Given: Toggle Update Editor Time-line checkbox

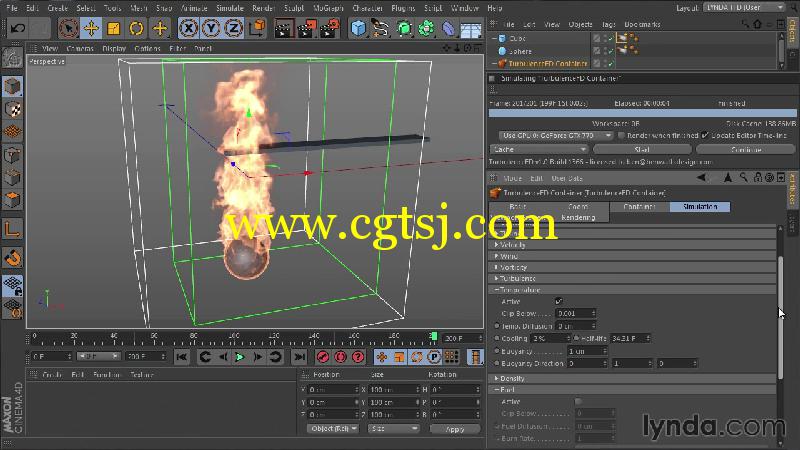Looking at the screenshot, I should coord(705,136).
